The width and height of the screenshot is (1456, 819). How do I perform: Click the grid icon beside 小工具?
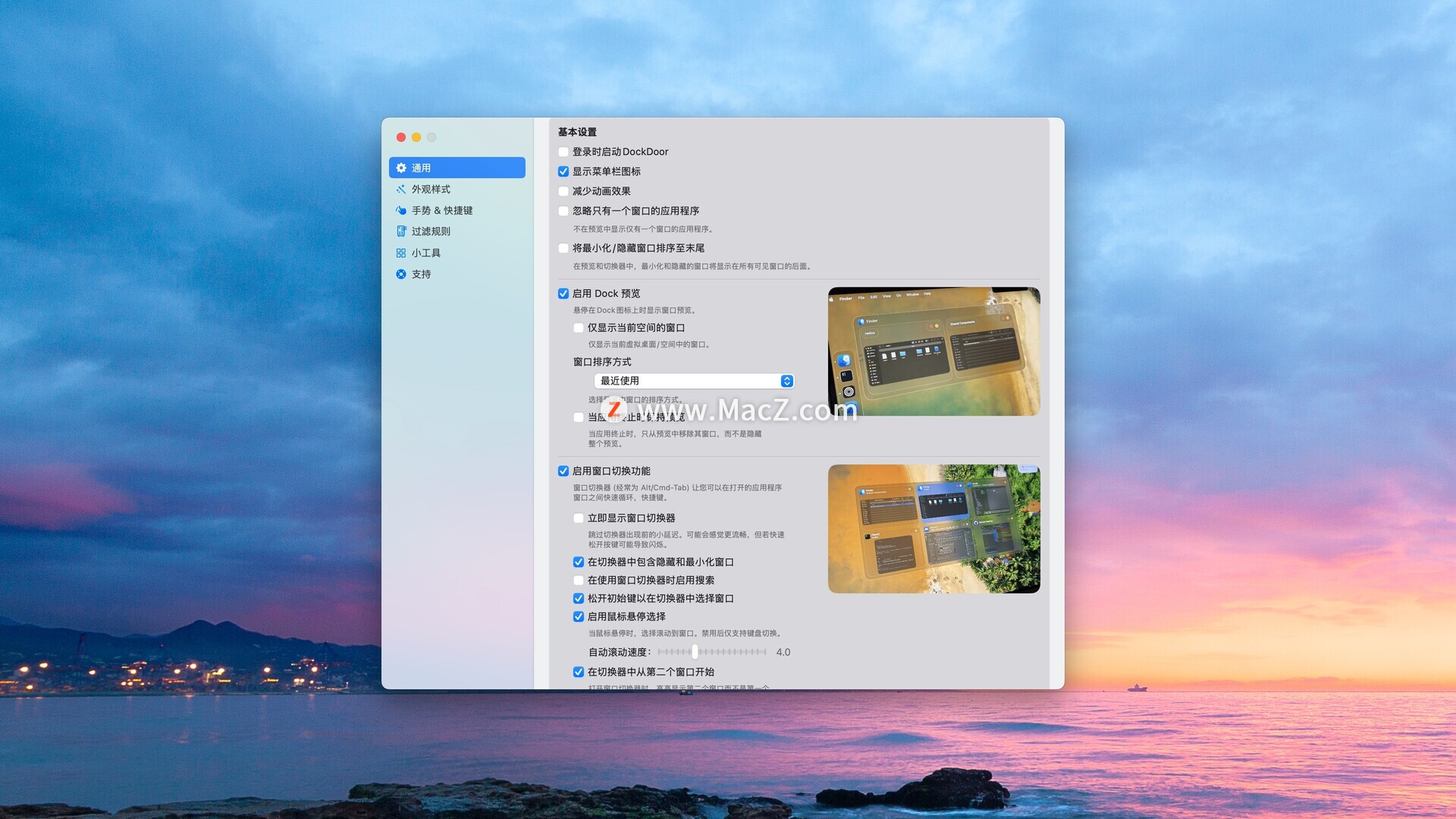coord(401,253)
